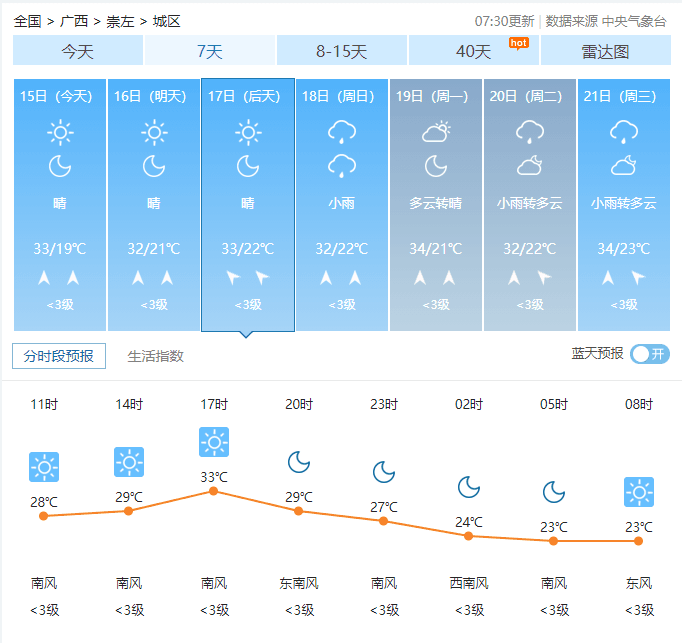Click the nighttime rain cloud icon for 18日
This screenshot has width=682, height=643.
(342, 166)
